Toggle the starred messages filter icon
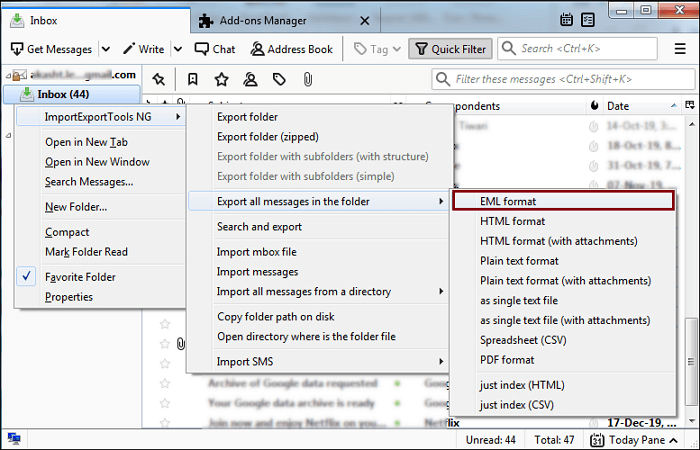The image size is (700, 450). (x=221, y=79)
